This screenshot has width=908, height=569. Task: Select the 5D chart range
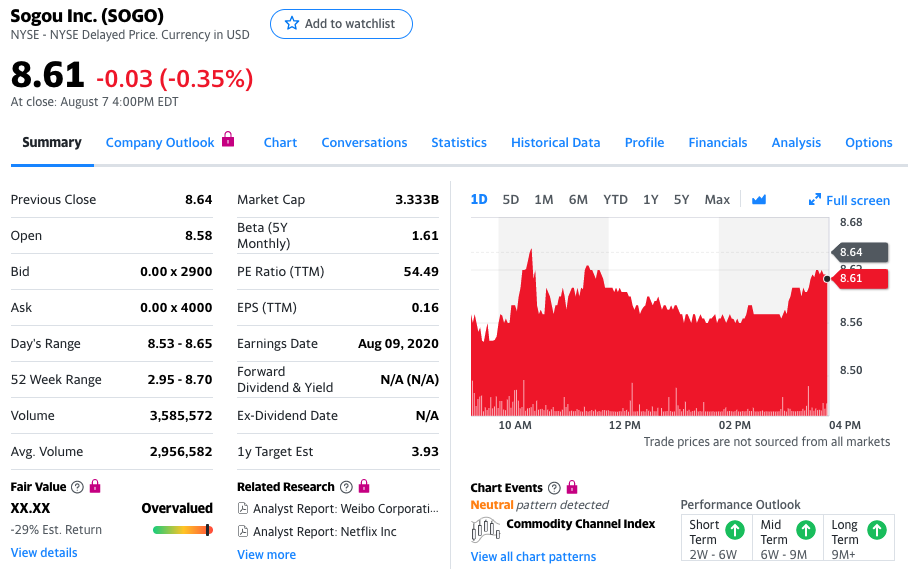point(511,200)
